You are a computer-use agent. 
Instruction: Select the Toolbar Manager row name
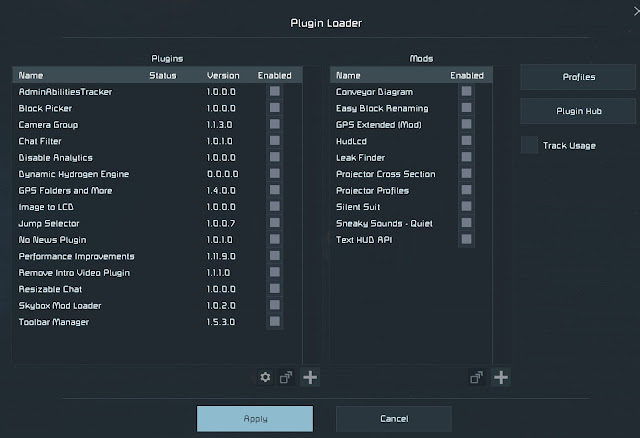click(x=53, y=322)
